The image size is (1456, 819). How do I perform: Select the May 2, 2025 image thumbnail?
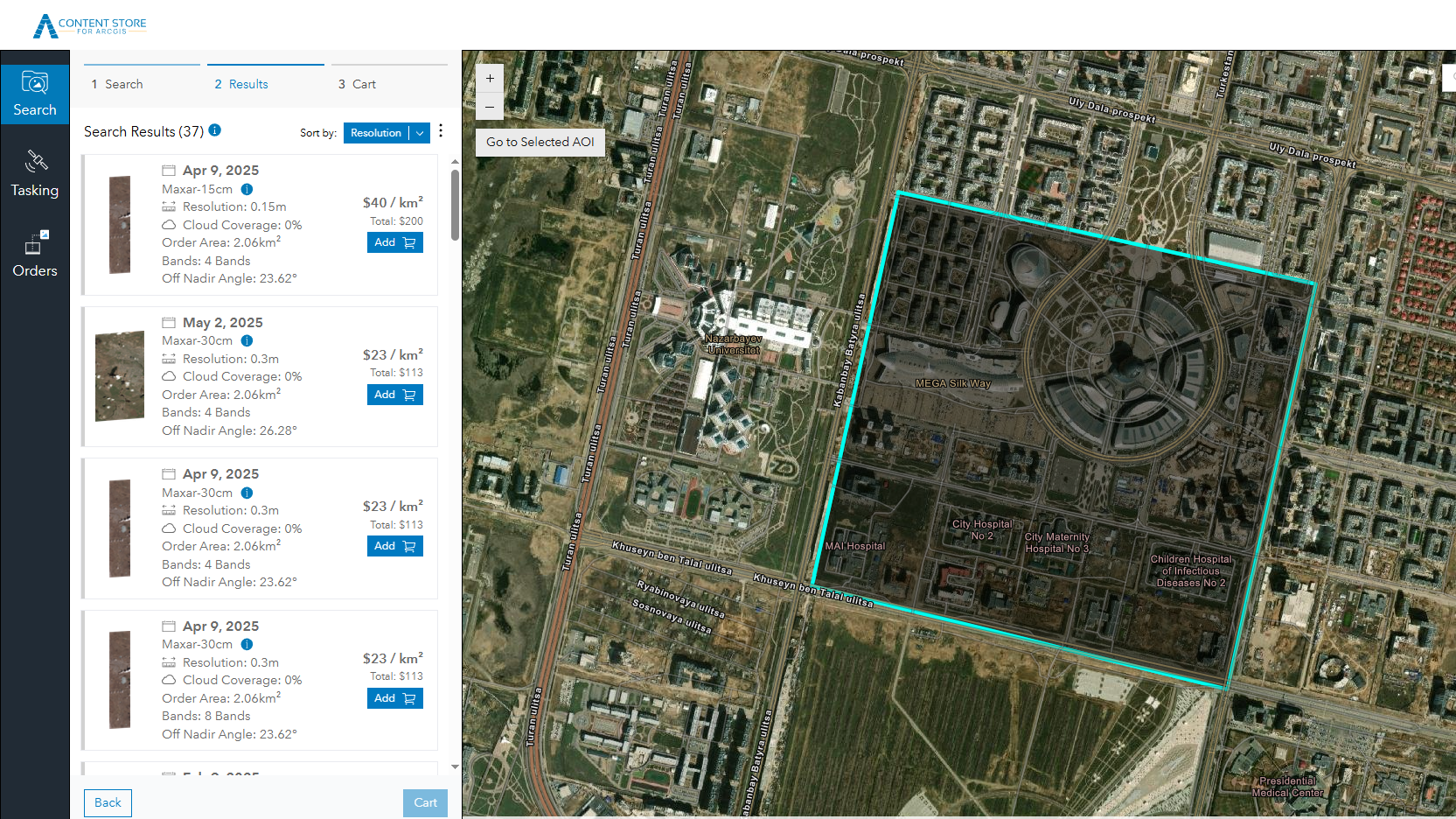click(x=120, y=376)
